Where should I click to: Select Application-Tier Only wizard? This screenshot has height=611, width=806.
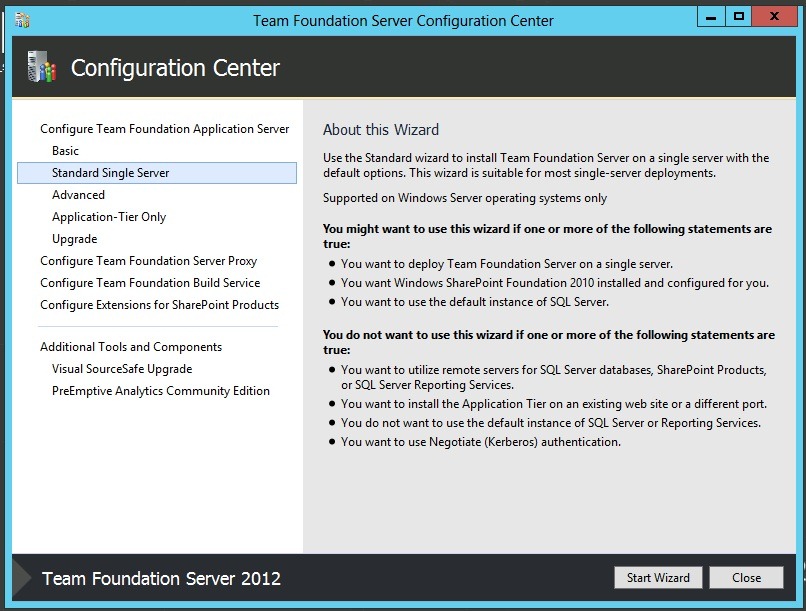109,217
